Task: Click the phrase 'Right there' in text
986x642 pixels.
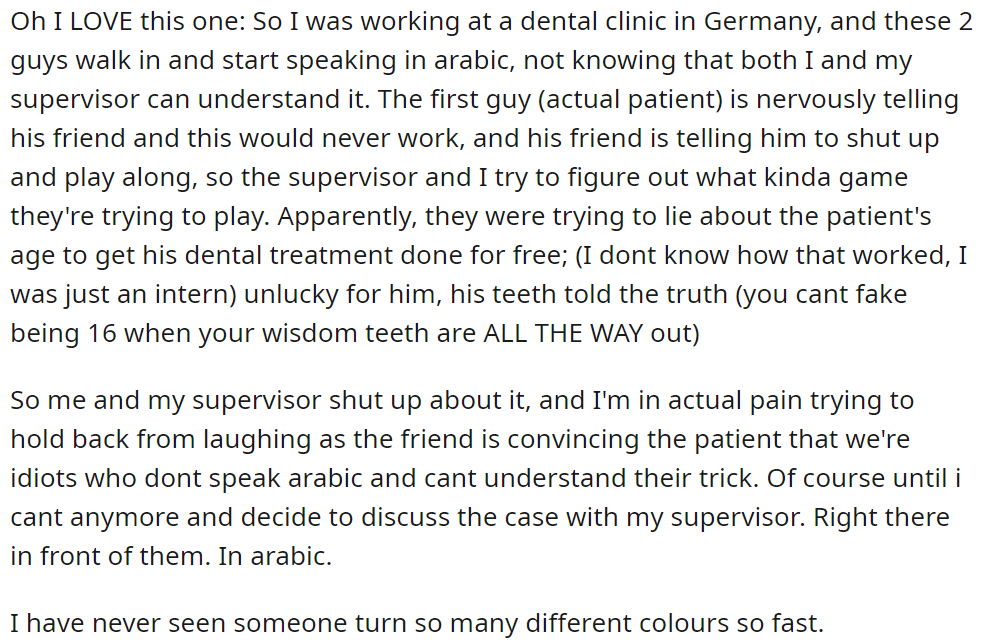Action: tap(882, 517)
